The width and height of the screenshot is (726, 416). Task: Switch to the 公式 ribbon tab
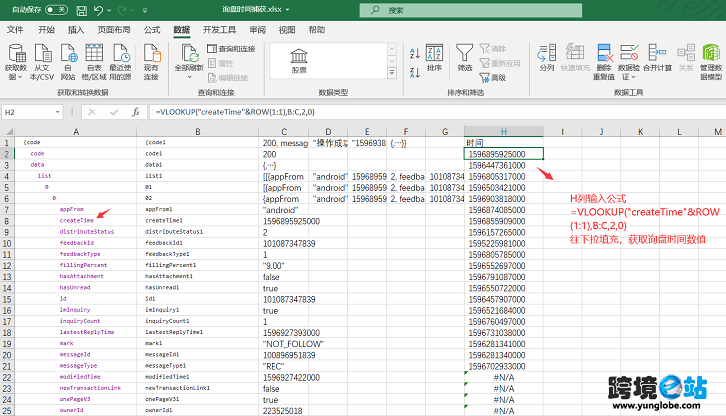pyautogui.click(x=151, y=30)
